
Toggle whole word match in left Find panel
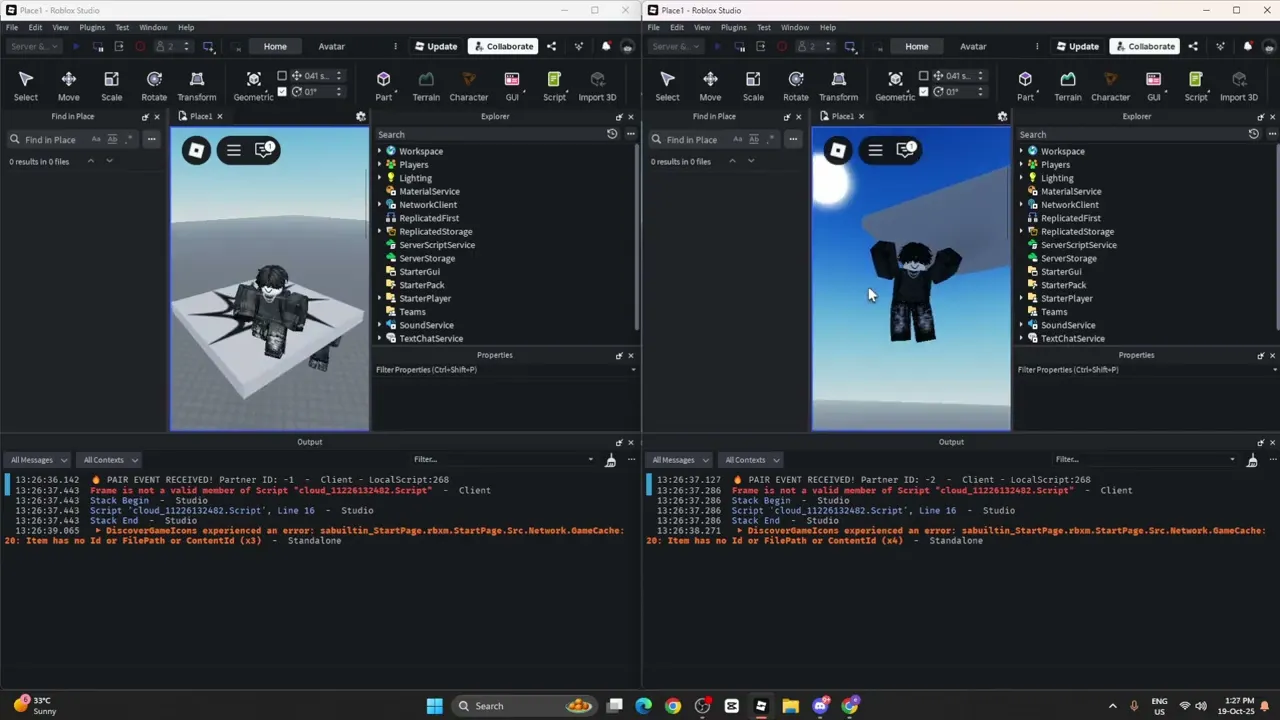pos(112,139)
